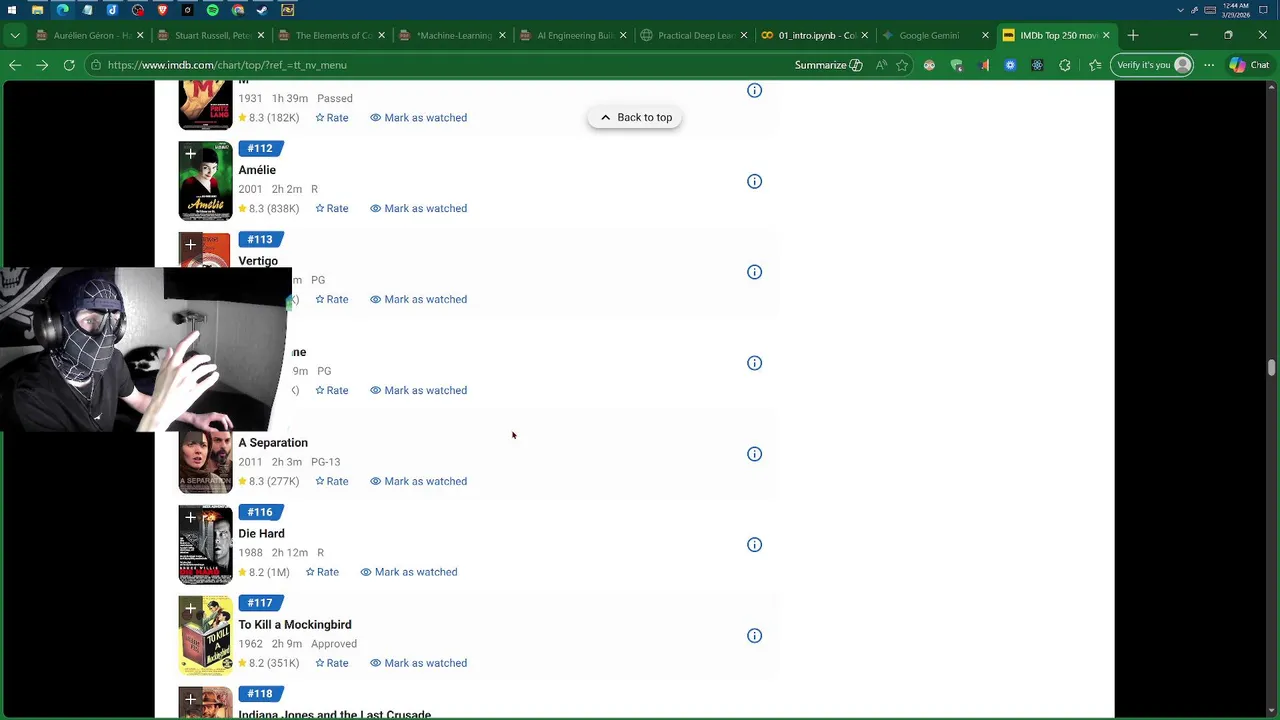Click the Summarize page button
The width and height of the screenshot is (1280, 720).
coord(828,65)
